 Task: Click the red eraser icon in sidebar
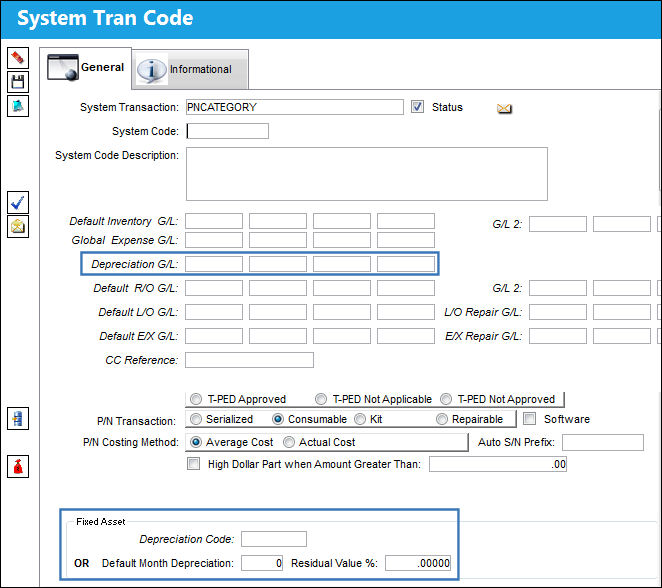point(18,57)
